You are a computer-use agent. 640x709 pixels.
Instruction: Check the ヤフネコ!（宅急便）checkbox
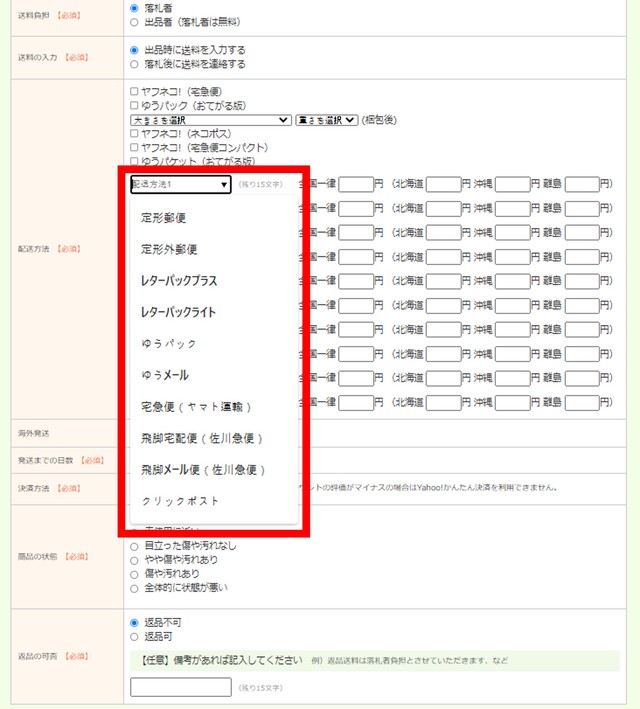(135, 91)
